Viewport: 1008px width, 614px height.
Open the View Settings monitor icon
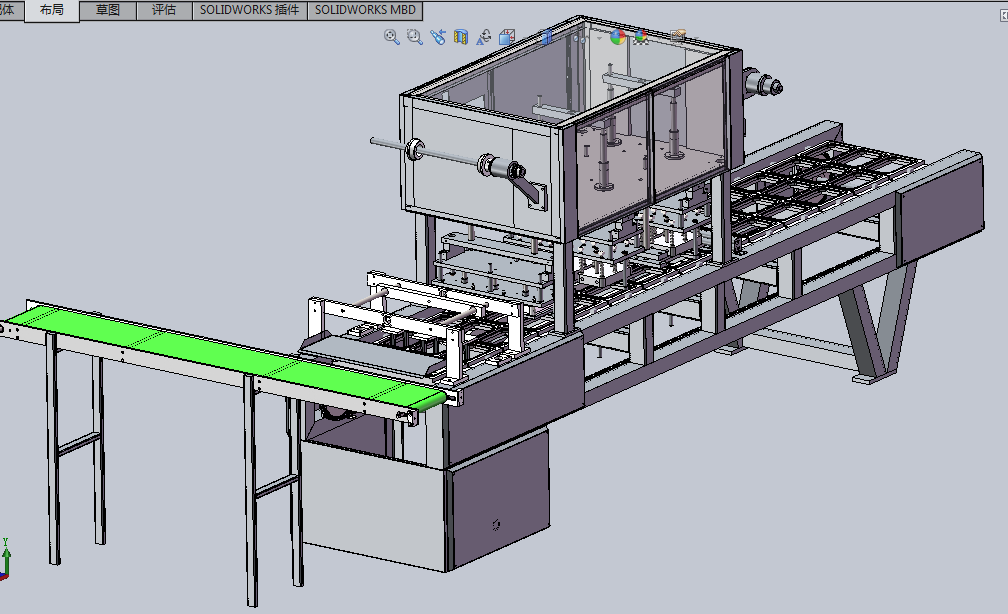[678, 37]
